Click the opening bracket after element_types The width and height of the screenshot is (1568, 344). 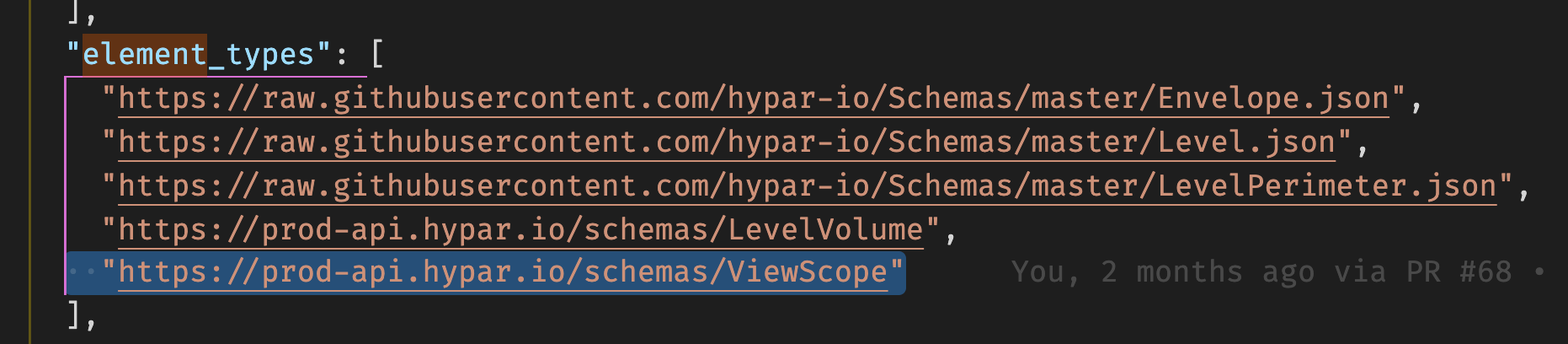click(377, 55)
